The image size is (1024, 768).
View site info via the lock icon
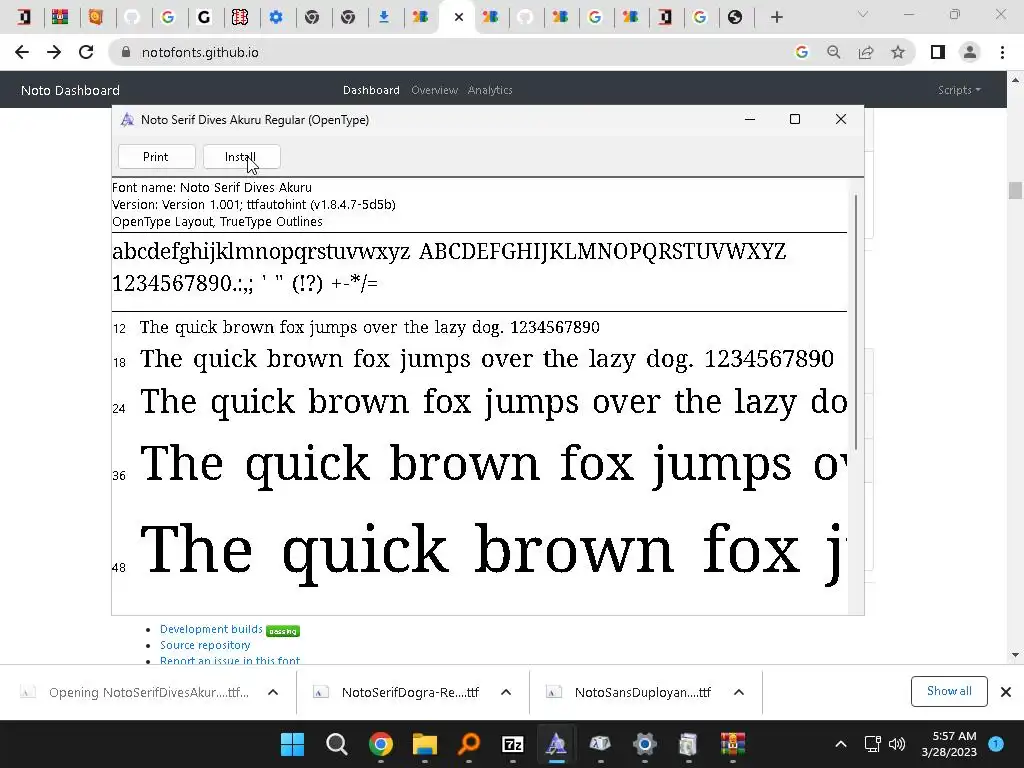pos(126,52)
